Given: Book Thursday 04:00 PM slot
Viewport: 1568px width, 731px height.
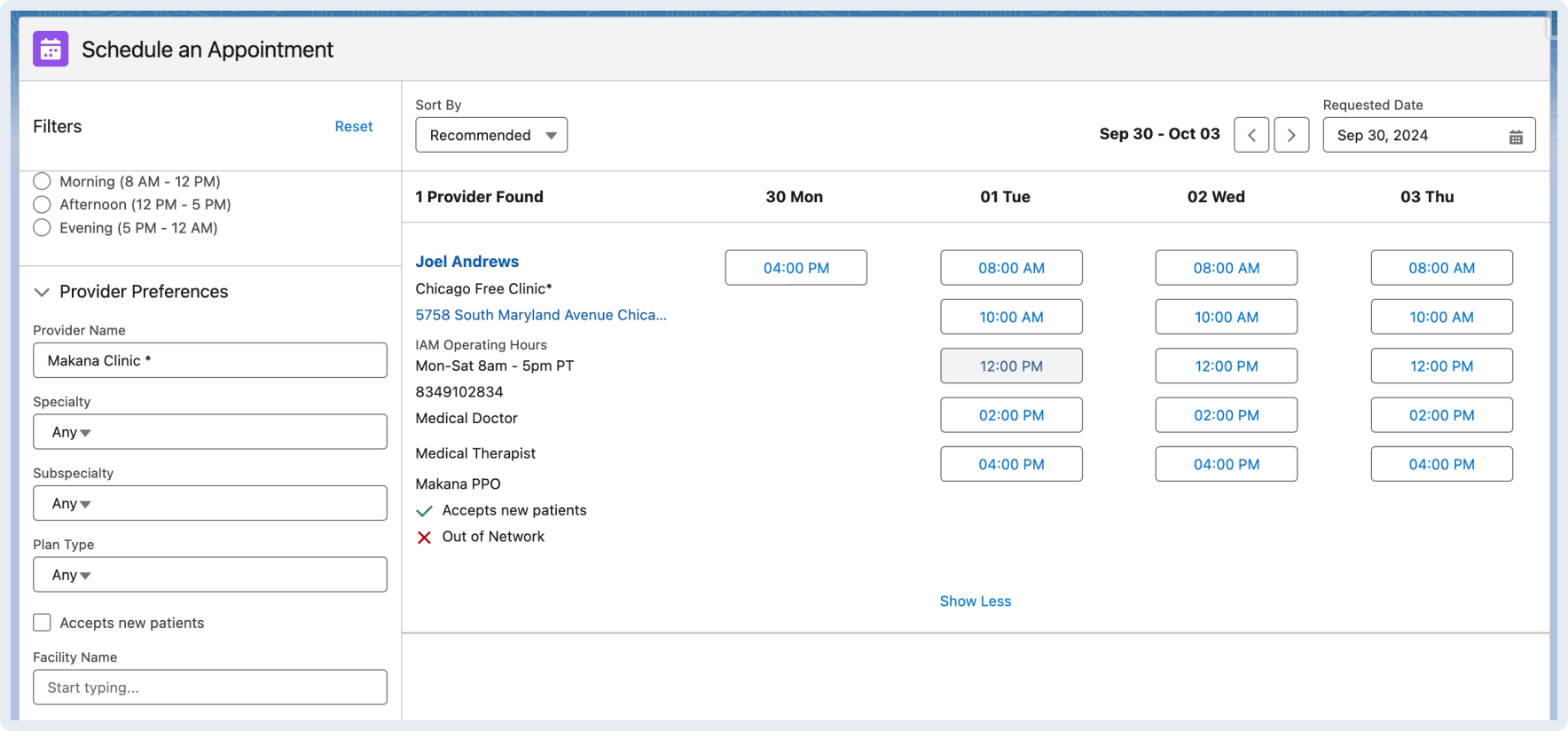Looking at the screenshot, I should [x=1442, y=464].
